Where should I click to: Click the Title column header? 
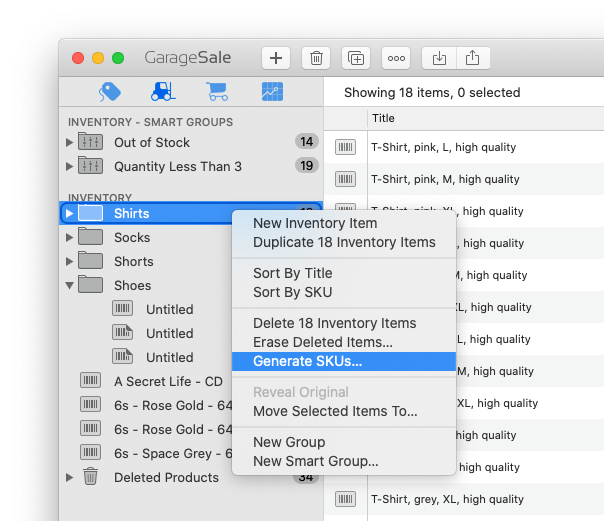pyautogui.click(x=384, y=118)
